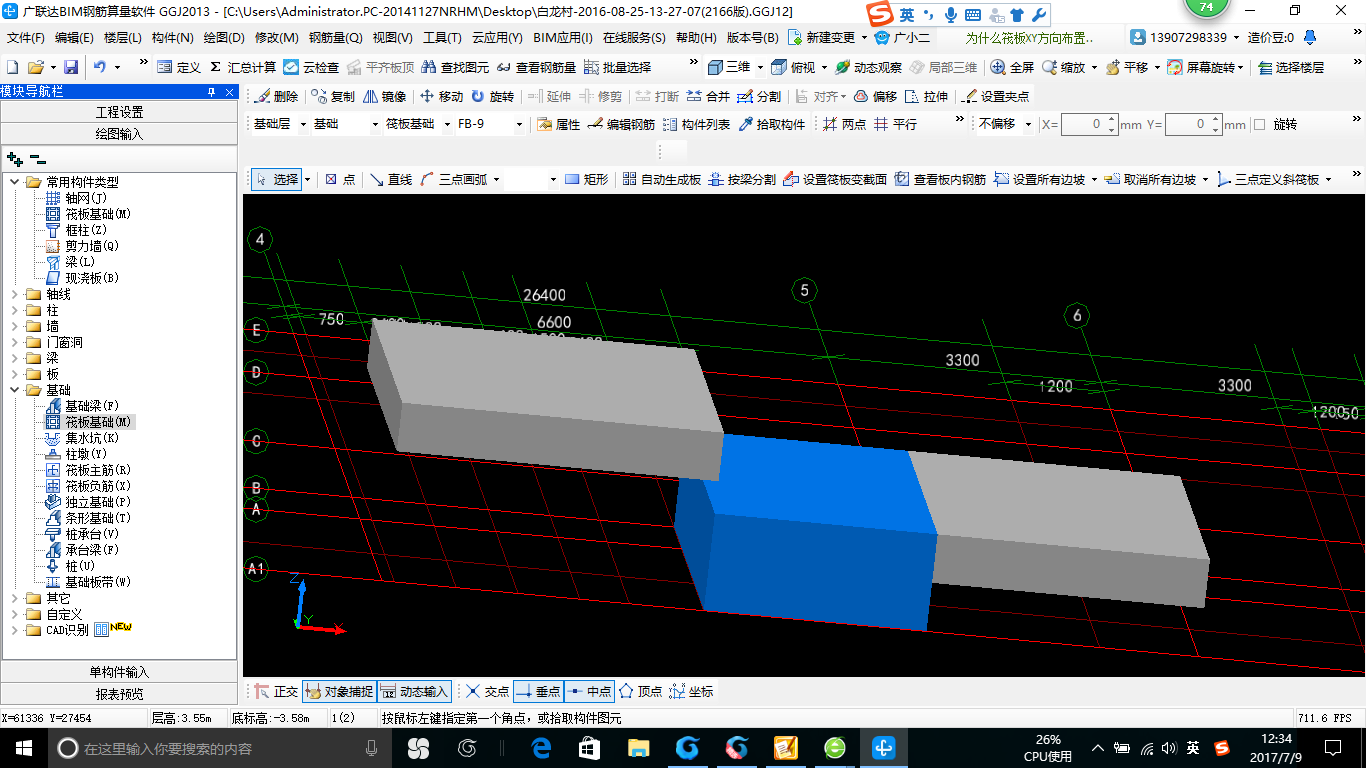This screenshot has width=1366, height=768.
Task: Click the undo arrow icon
Action: point(100,68)
